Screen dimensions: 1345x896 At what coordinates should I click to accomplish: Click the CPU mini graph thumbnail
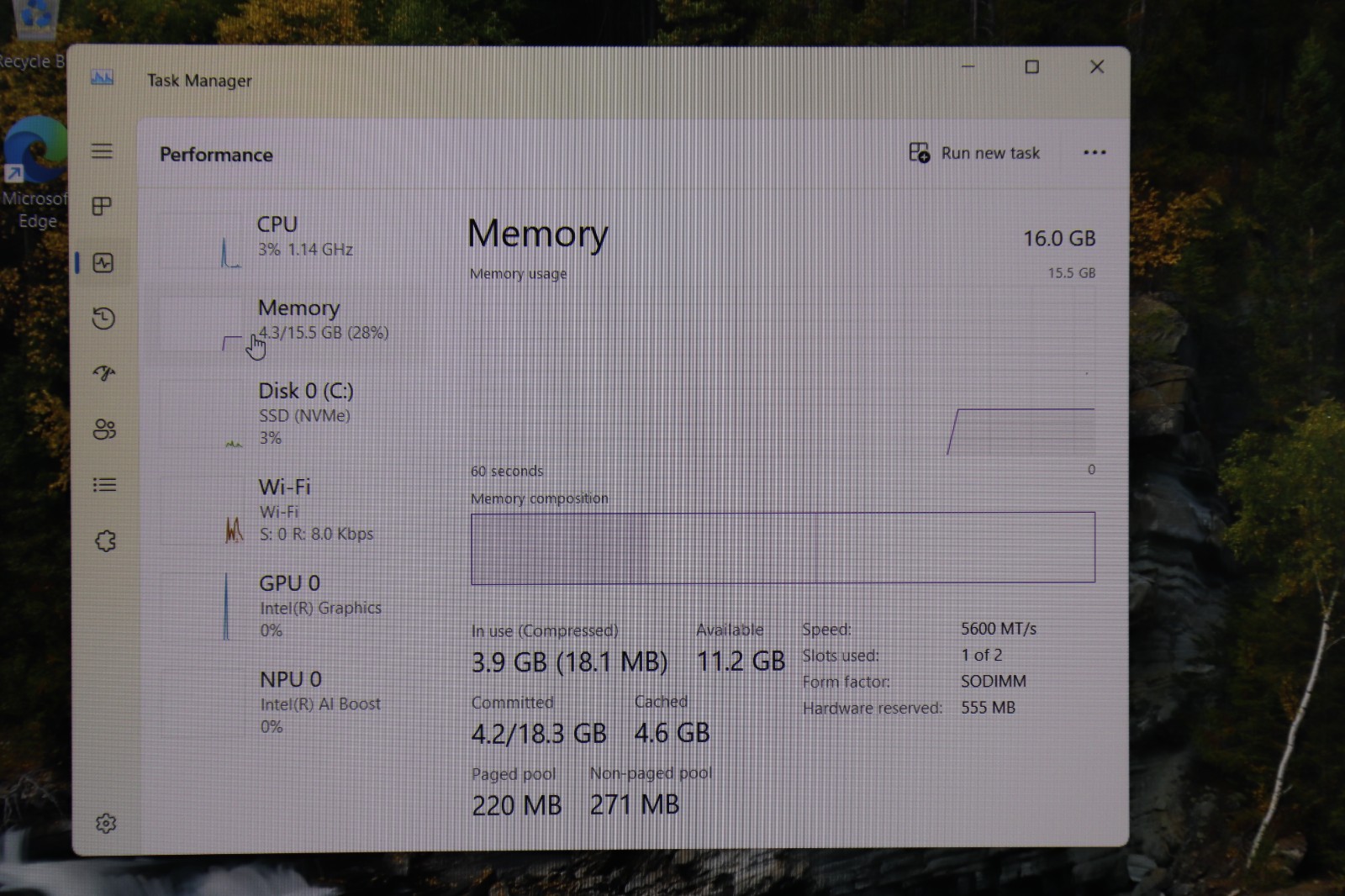pyautogui.click(x=202, y=242)
